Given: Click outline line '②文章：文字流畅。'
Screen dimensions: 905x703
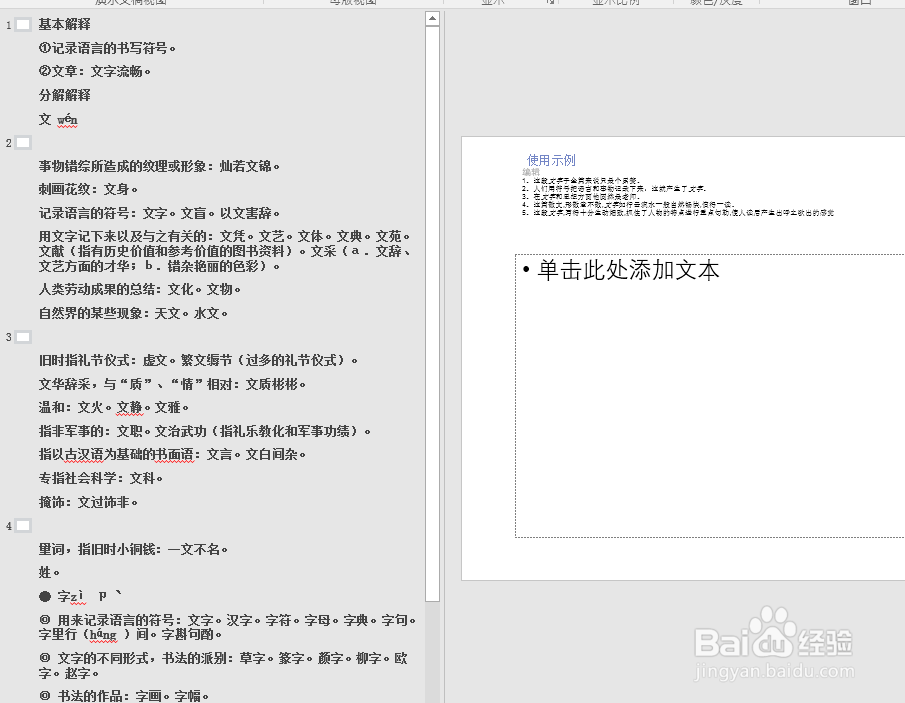Looking at the screenshot, I should tap(95, 72).
